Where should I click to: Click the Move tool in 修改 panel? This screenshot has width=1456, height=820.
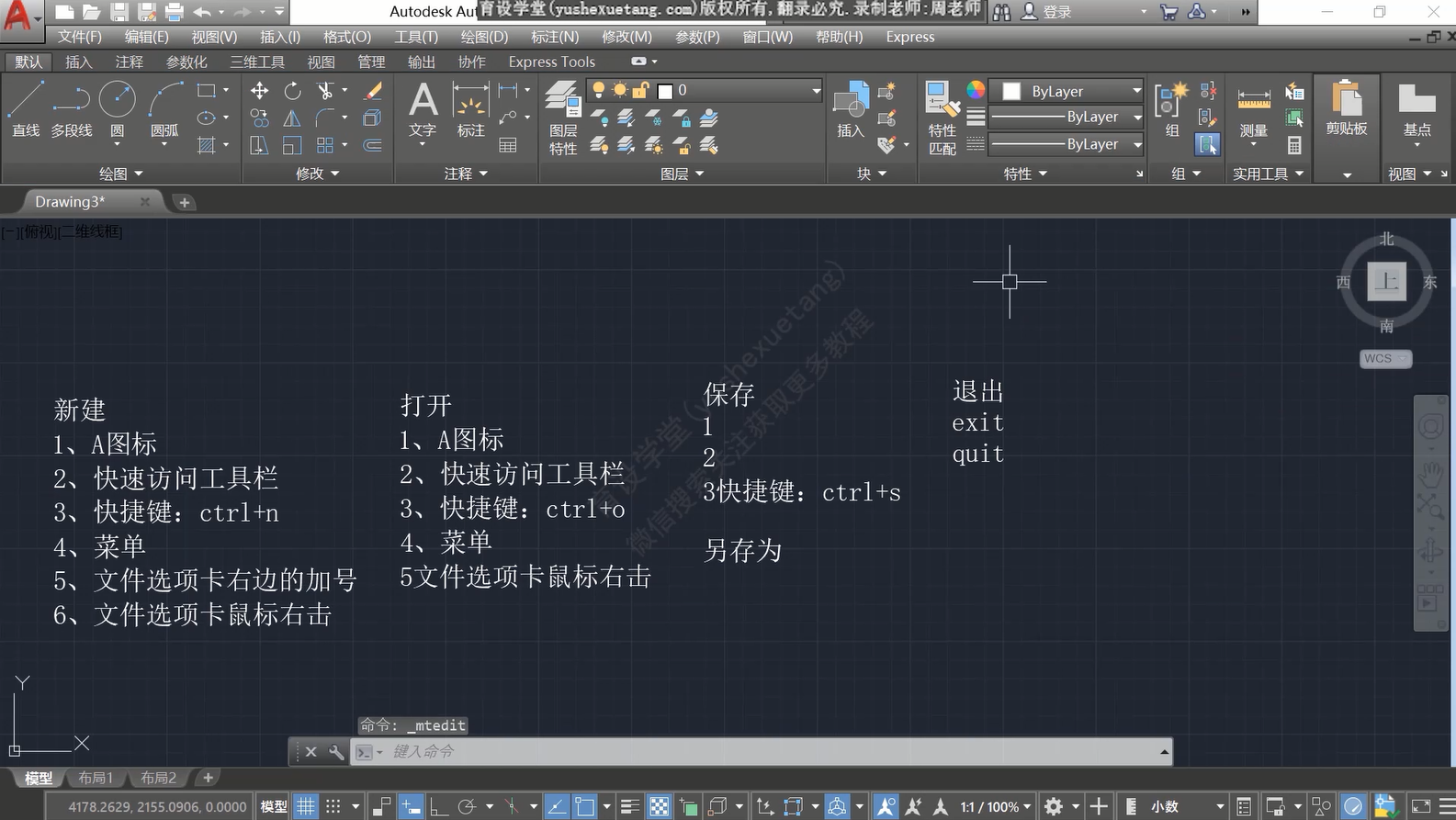[260, 91]
